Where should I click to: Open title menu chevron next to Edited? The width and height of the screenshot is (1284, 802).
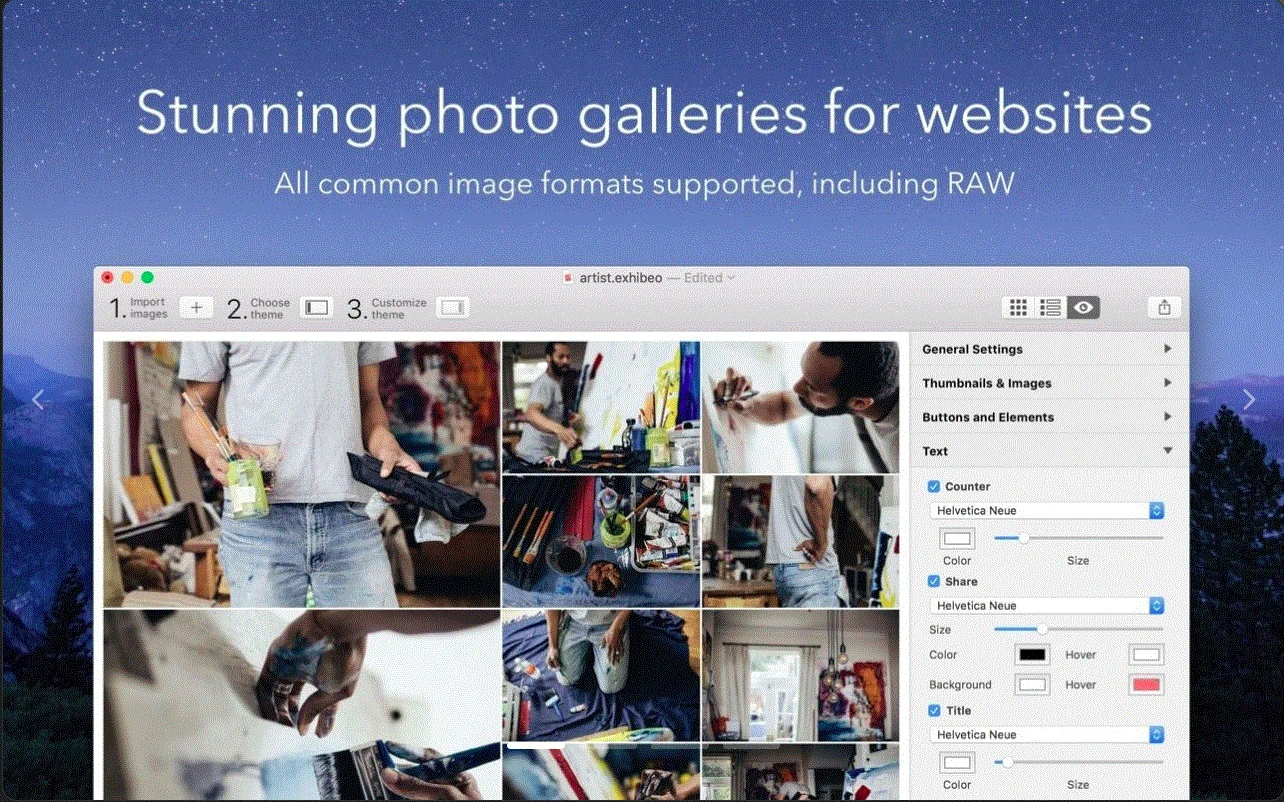tap(731, 278)
